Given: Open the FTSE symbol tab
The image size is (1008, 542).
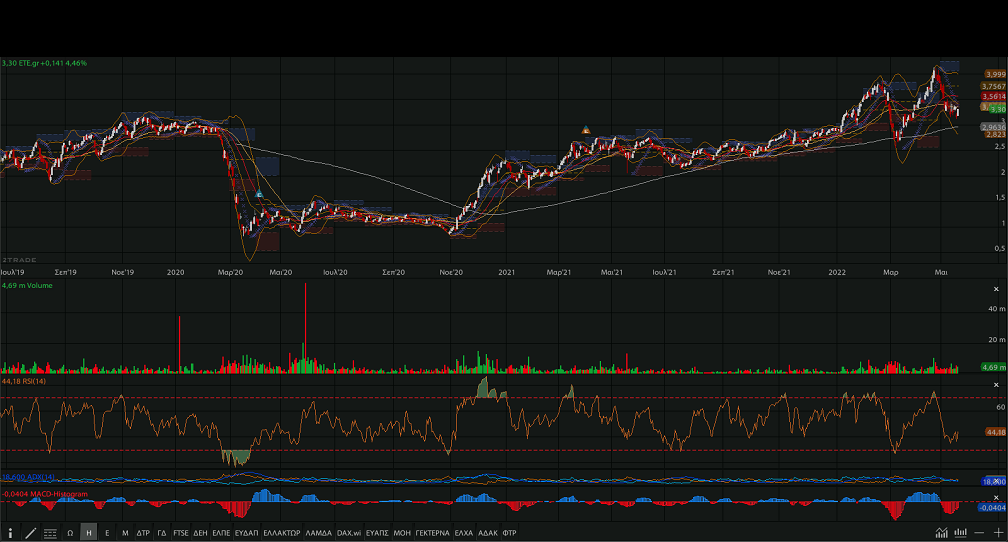Looking at the screenshot, I should pos(182,533).
